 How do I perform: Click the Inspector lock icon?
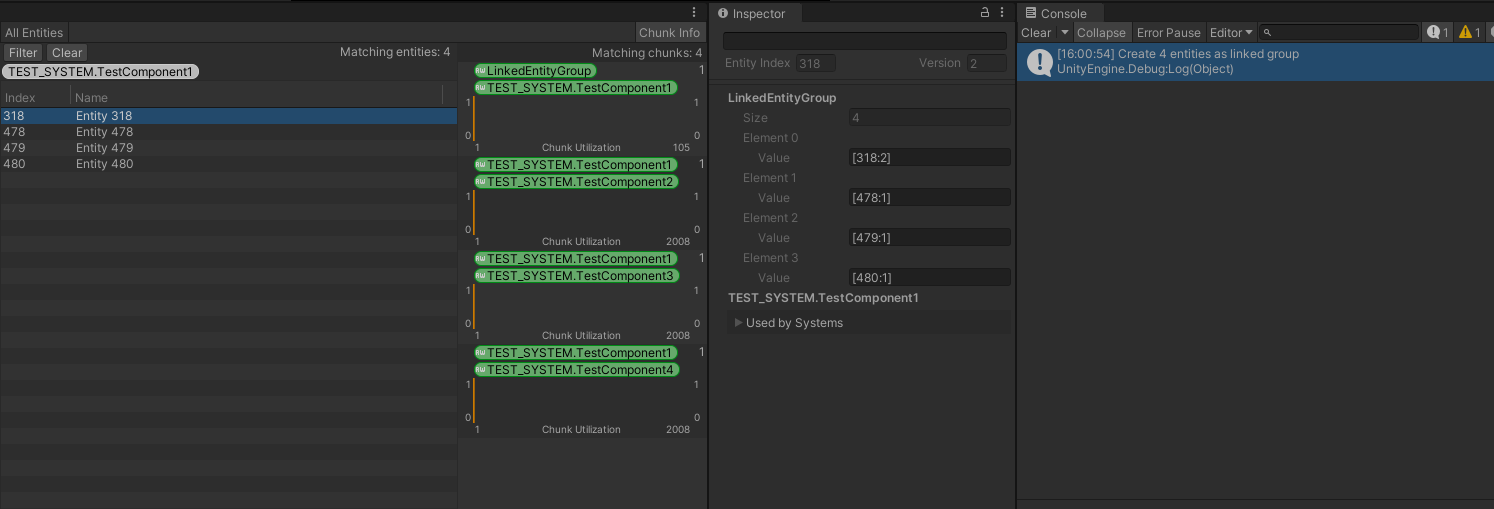[x=985, y=13]
